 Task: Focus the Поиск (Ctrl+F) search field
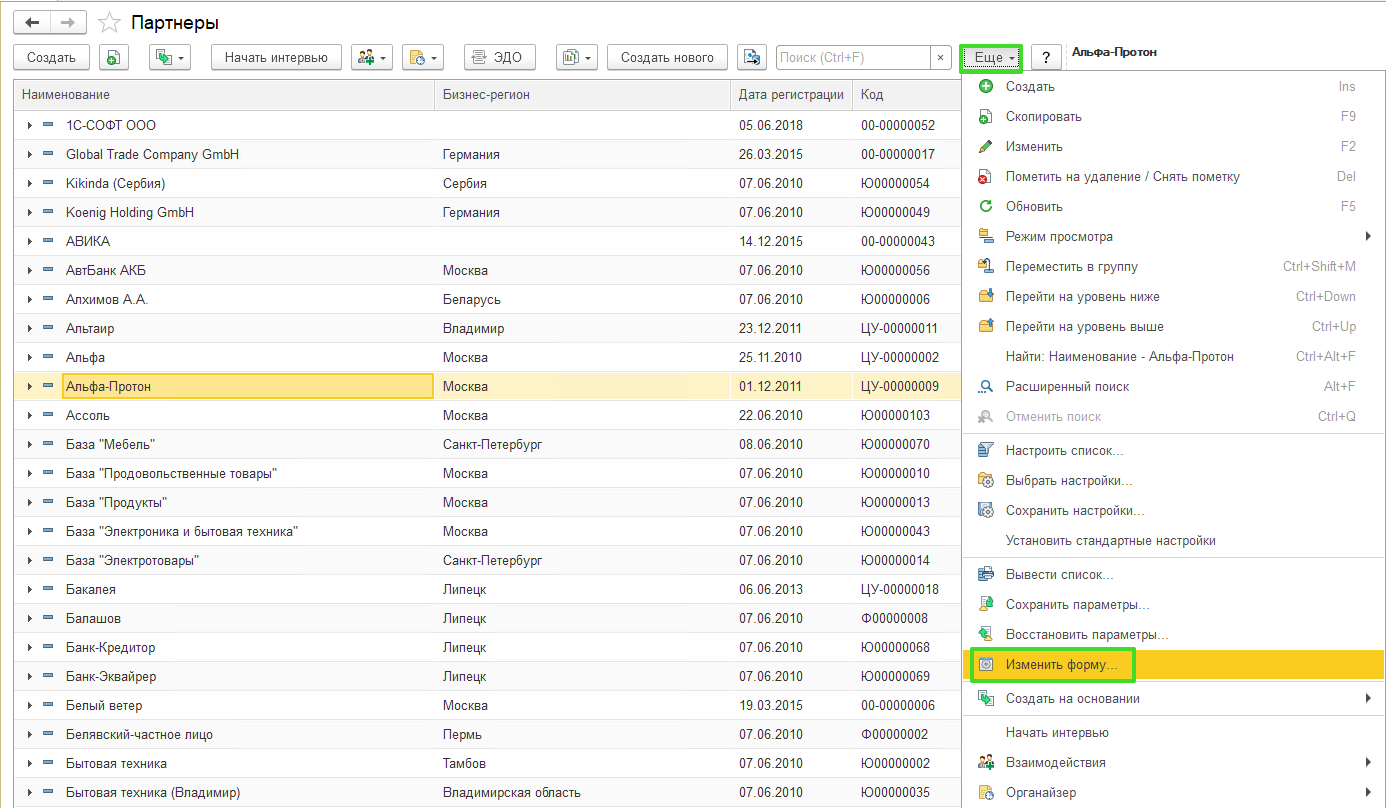click(853, 58)
